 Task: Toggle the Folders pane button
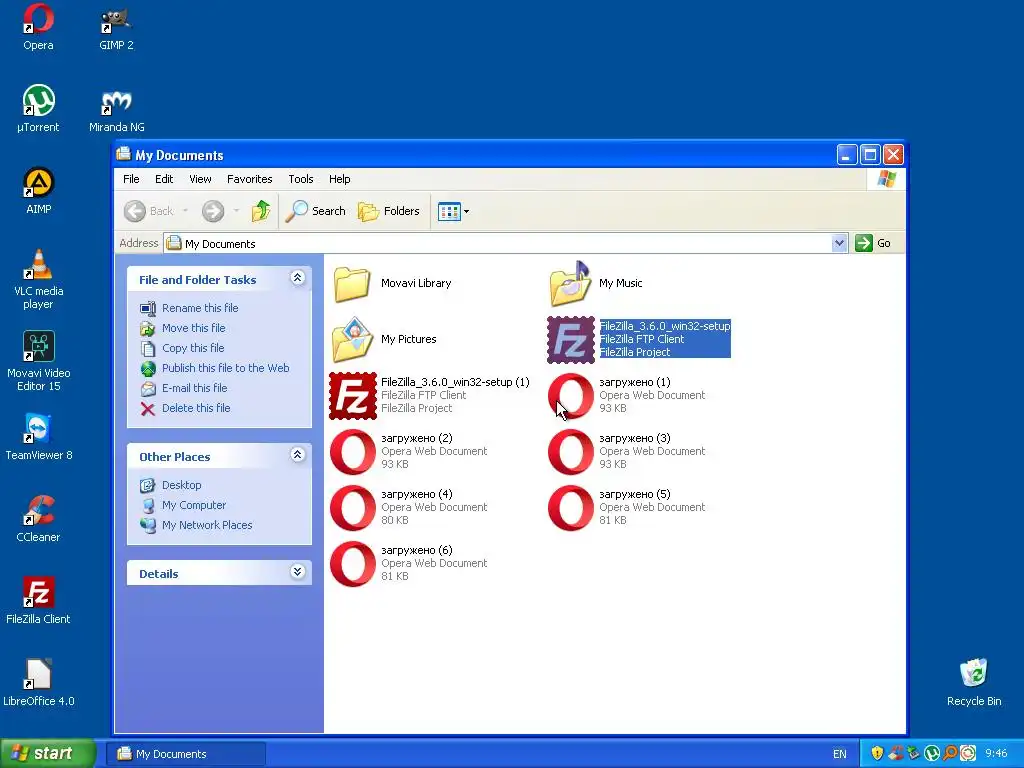(389, 211)
